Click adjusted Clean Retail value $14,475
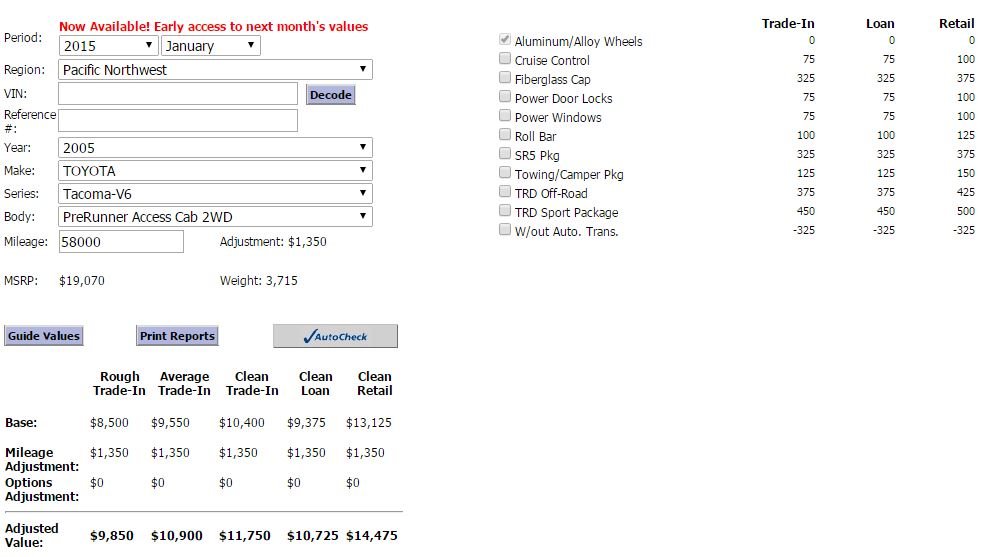Image resolution: width=1007 pixels, height=557 pixels. (x=372, y=536)
